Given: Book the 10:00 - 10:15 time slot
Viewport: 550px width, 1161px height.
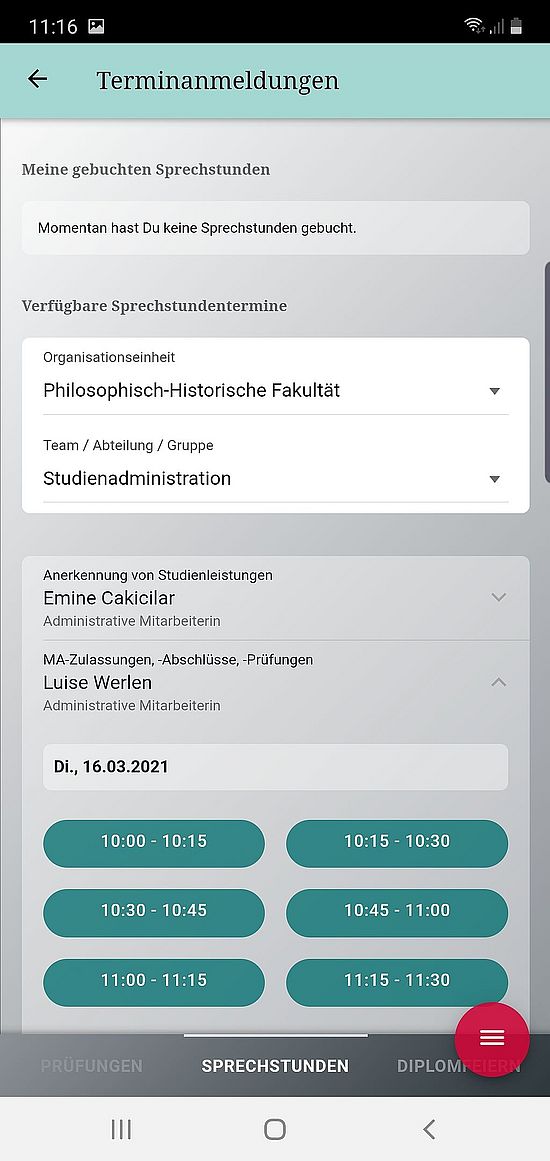Looking at the screenshot, I should coord(154,843).
